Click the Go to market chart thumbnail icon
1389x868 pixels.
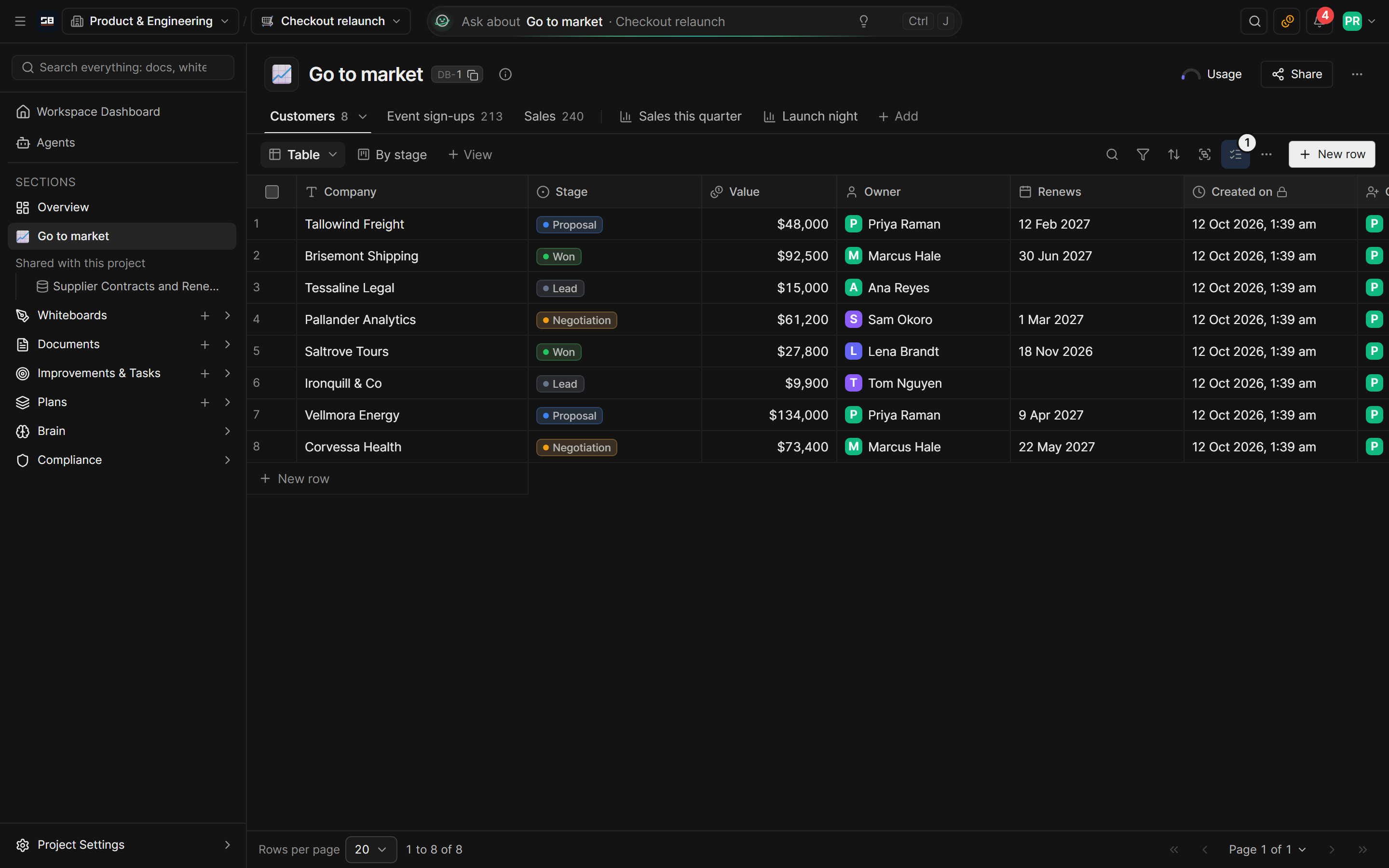(281, 74)
